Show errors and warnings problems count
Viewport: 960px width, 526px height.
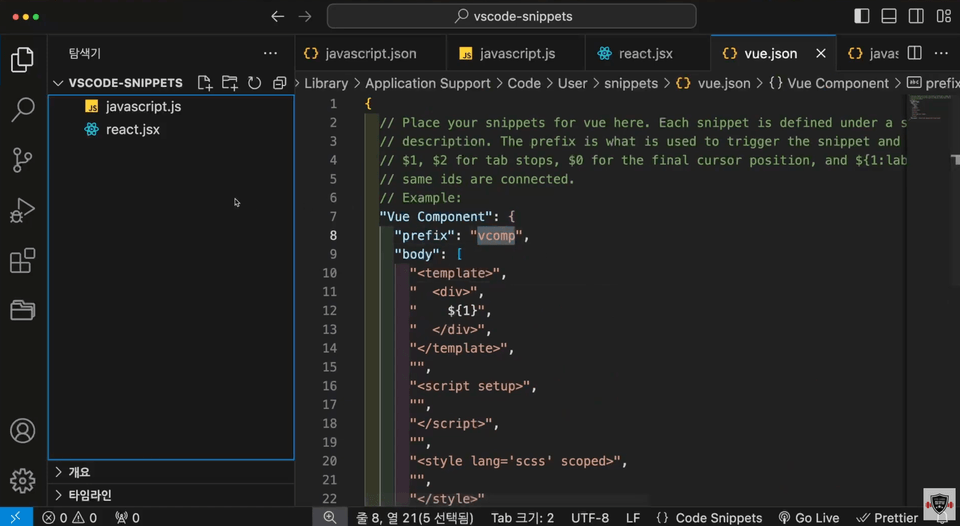(x=70, y=518)
